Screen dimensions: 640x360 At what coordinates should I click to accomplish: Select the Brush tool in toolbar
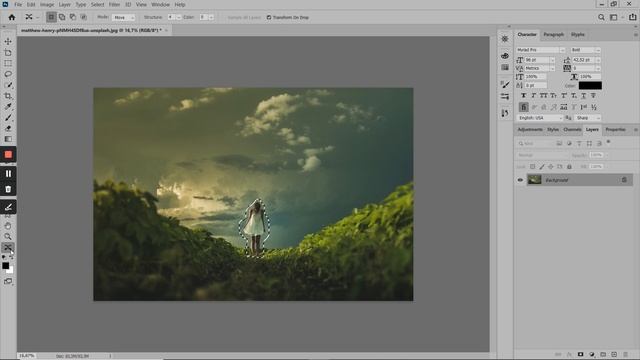point(8,118)
